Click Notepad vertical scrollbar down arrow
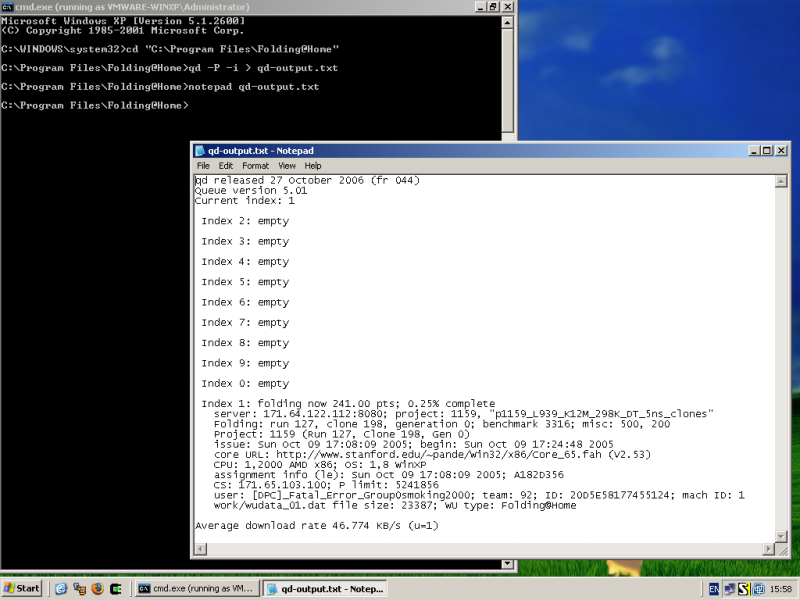Viewport: 800px width, 600px height. (x=781, y=536)
